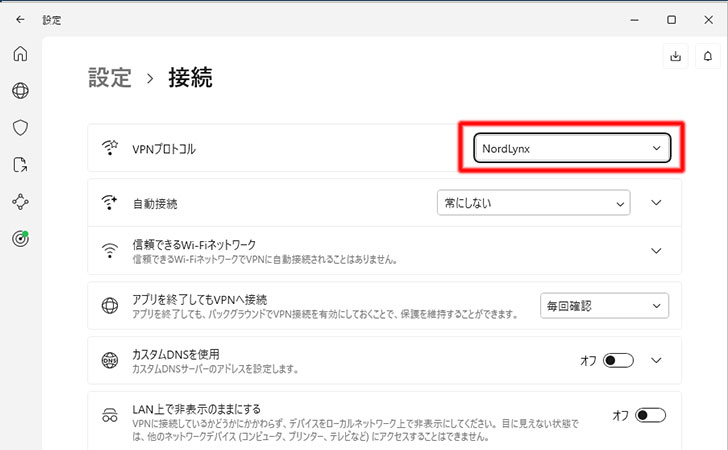Click the VPNプロトコル row icon

(x=110, y=148)
